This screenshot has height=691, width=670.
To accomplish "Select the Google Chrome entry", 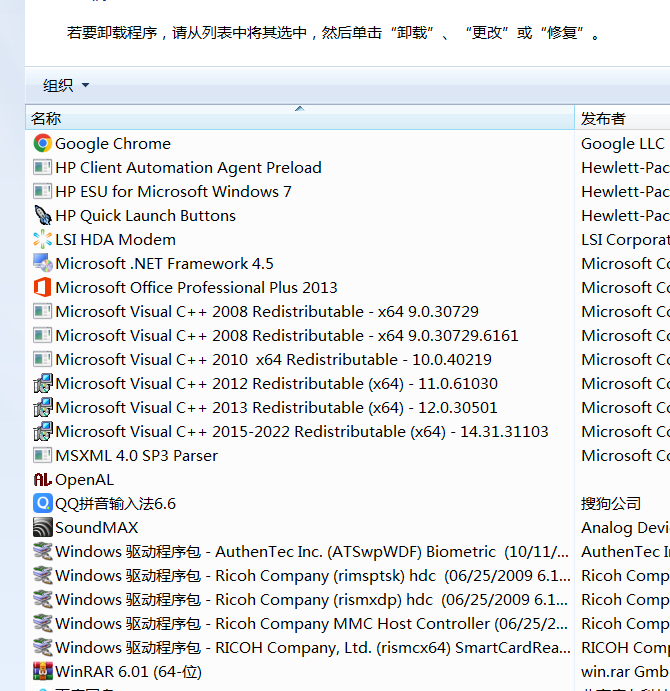I will (113, 144).
